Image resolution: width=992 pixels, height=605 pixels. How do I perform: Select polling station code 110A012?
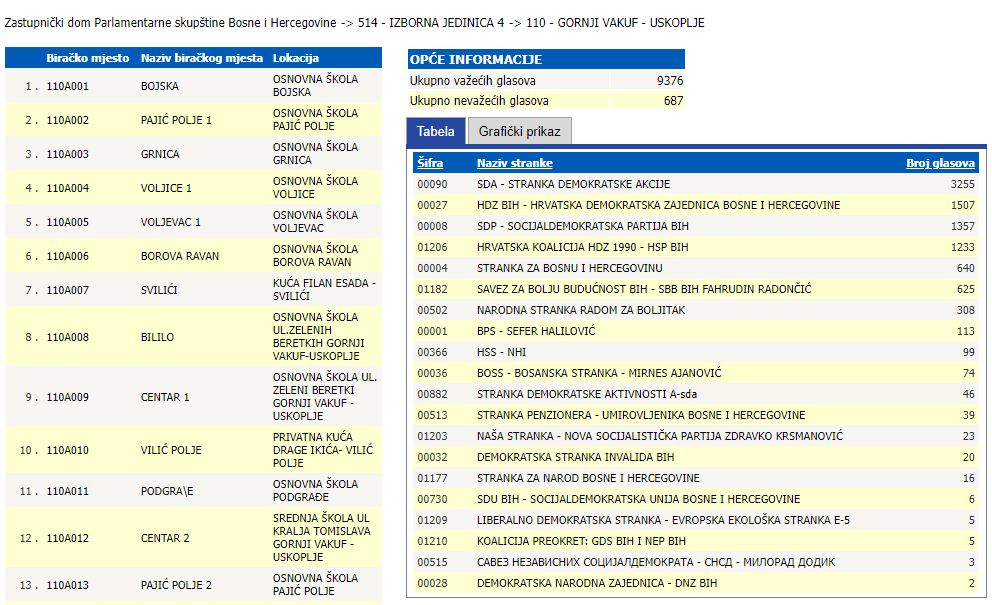pos(67,538)
